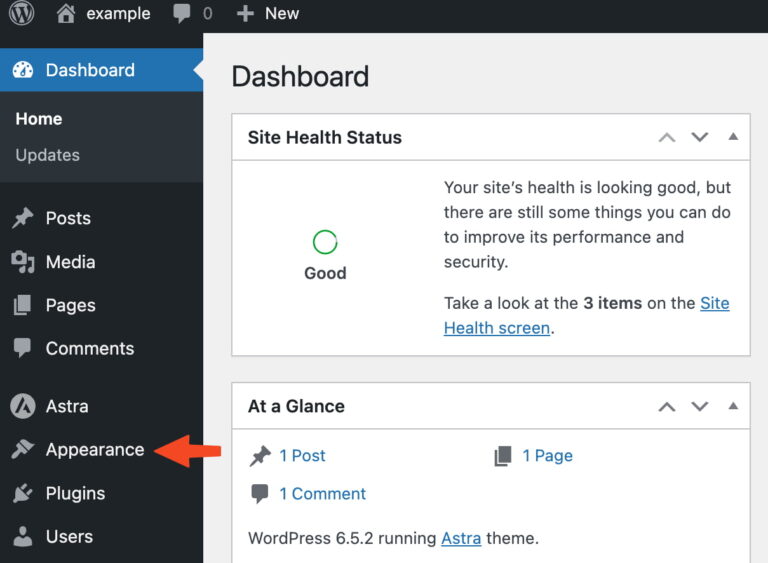Image resolution: width=768 pixels, height=563 pixels.
Task: Click the 1 Comment link
Action: 322,494
